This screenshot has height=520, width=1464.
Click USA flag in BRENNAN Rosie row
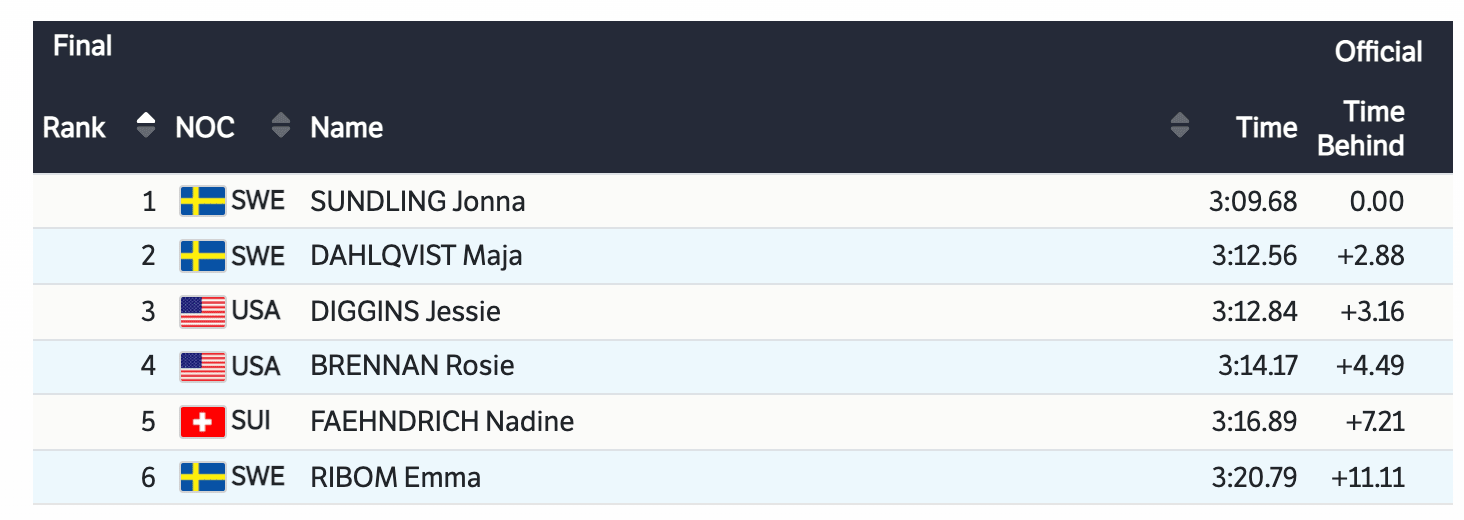203,366
